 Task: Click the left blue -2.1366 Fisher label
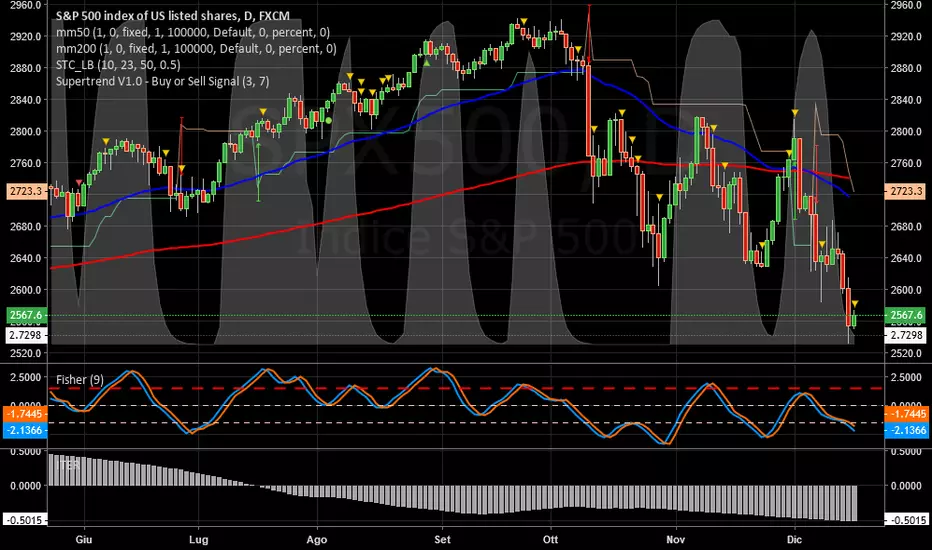[25, 430]
